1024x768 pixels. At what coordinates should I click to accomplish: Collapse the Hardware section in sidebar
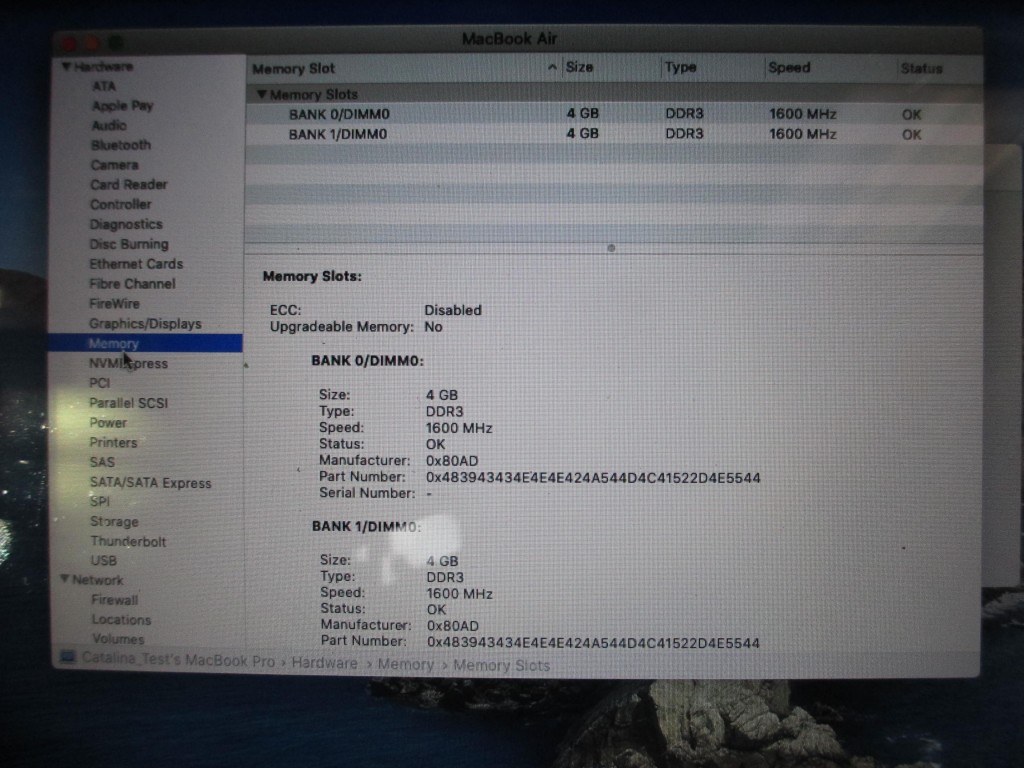point(66,67)
